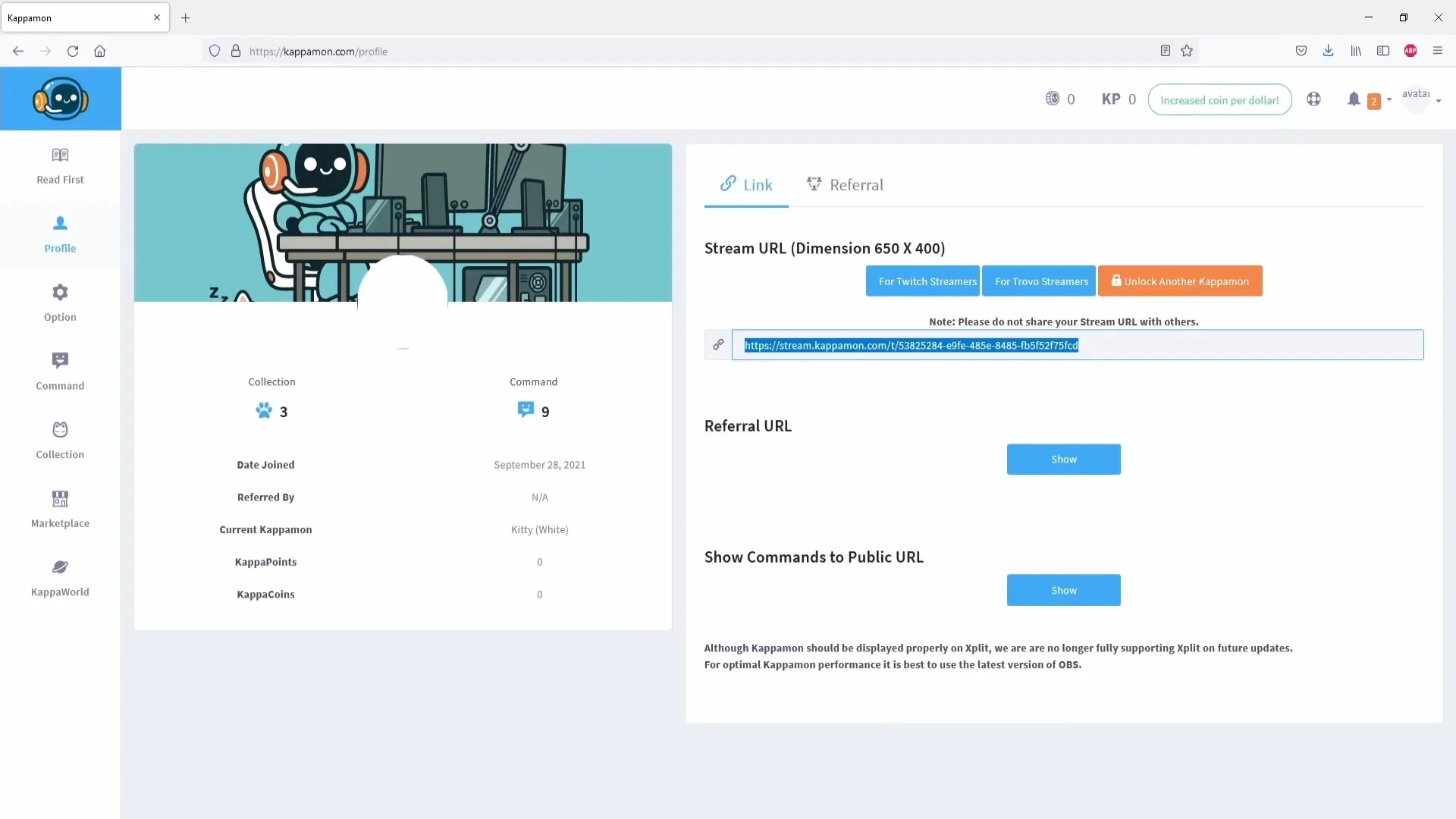Viewport: 1456px width, 819px height.
Task: Open the Option gear page
Action: tap(60, 303)
